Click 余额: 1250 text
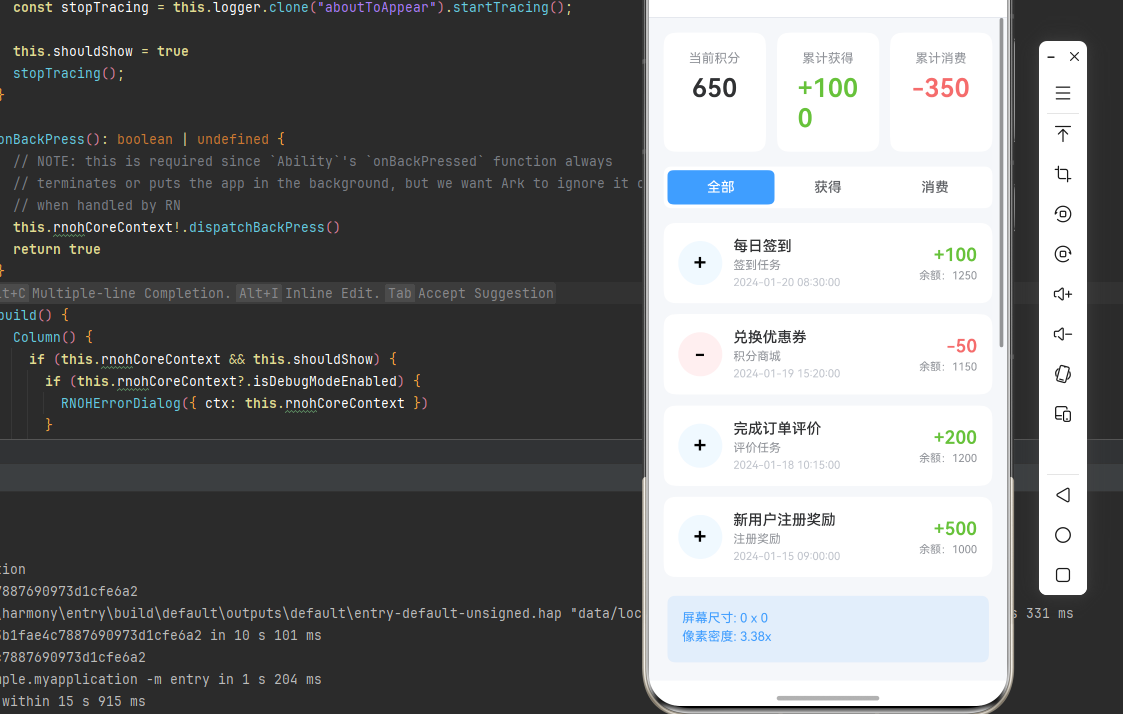 948,275
